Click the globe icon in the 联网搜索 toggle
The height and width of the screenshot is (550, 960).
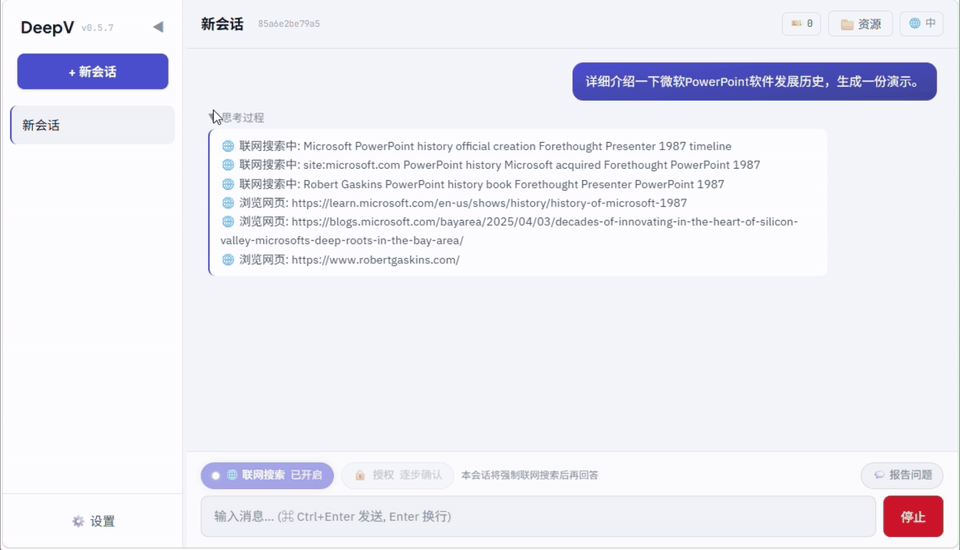coord(232,475)
